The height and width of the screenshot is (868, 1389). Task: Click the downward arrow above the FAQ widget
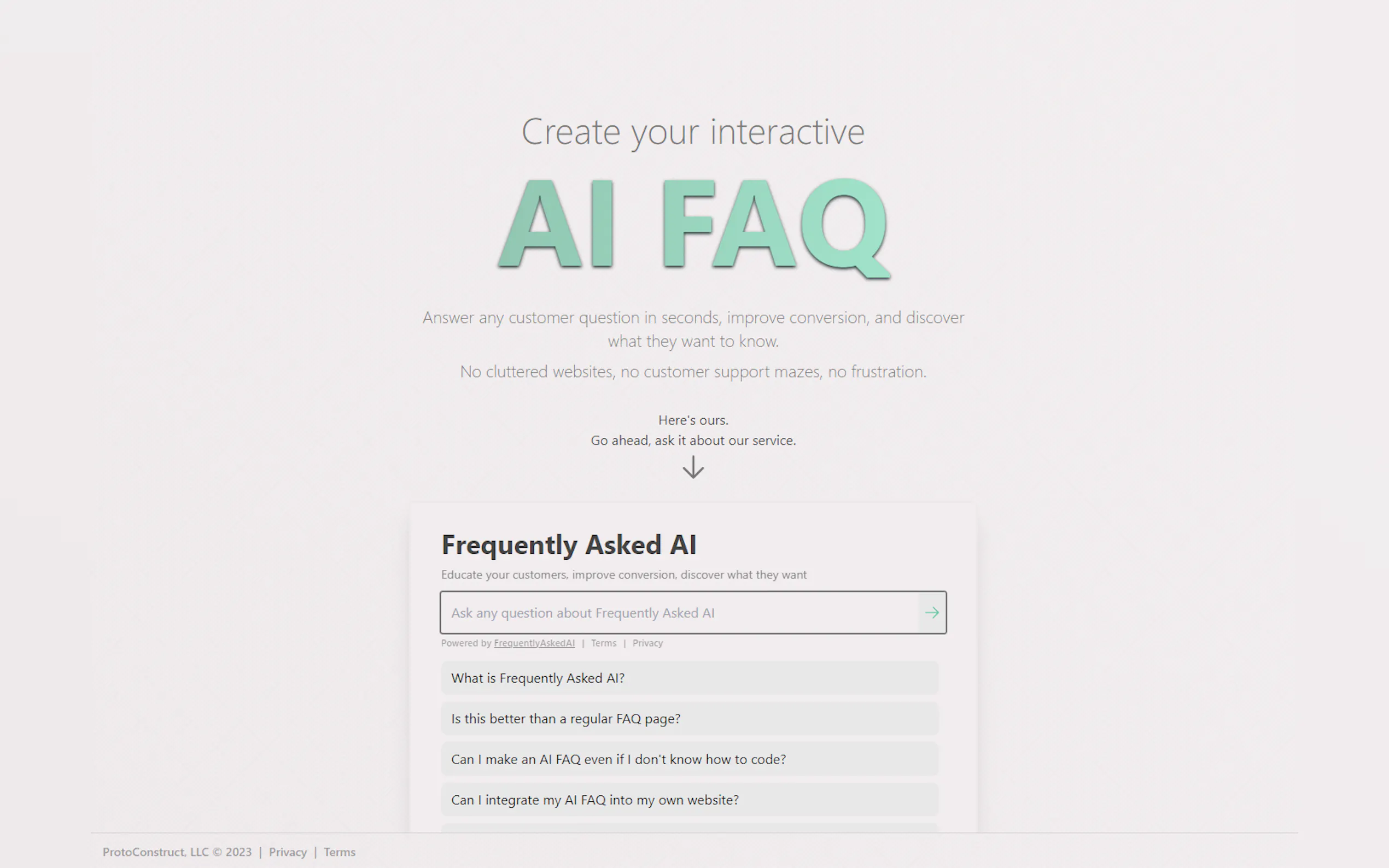click(x=693, y=468)
